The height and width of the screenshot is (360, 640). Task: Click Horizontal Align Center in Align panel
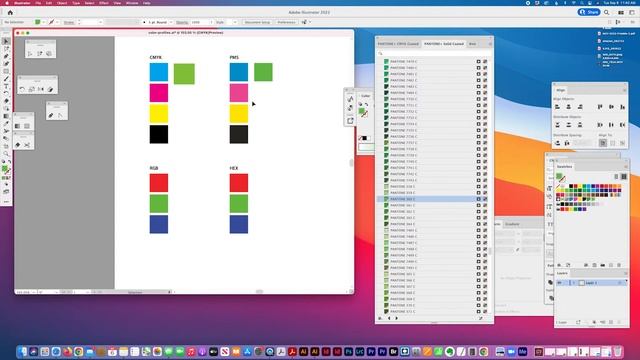(x=569, y=107)
